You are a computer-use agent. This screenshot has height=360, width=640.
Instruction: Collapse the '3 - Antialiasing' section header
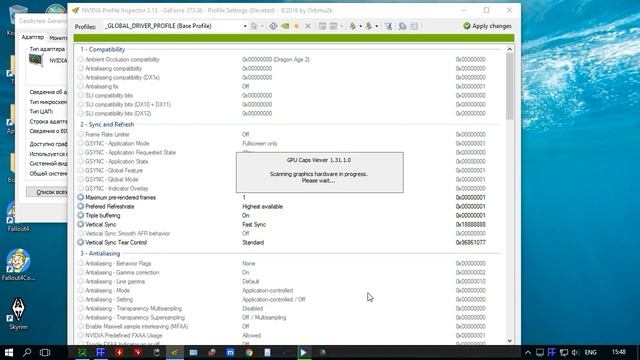100,253
